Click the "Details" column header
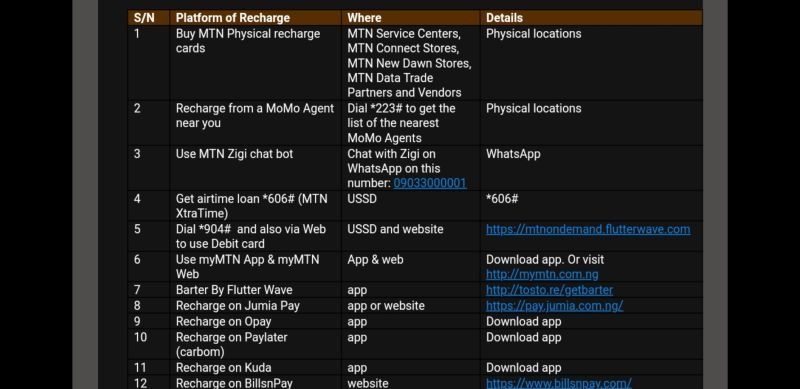The image size is (800, 389). [x=591, y=17]
